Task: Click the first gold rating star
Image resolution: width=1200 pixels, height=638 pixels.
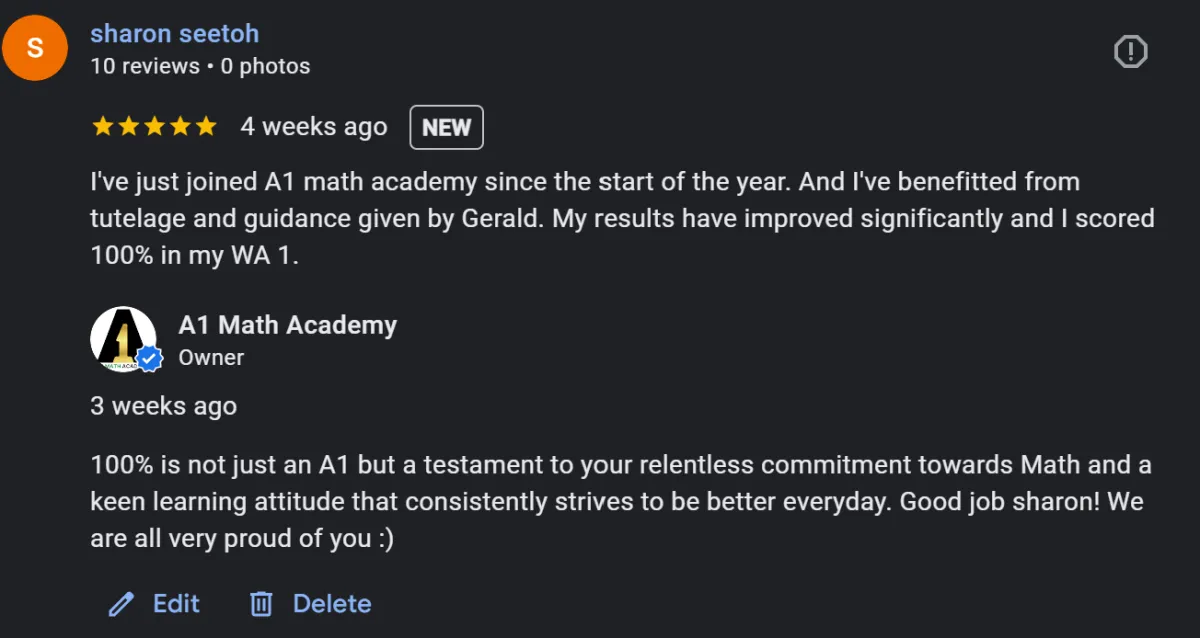Action: [x=102, y=127]
